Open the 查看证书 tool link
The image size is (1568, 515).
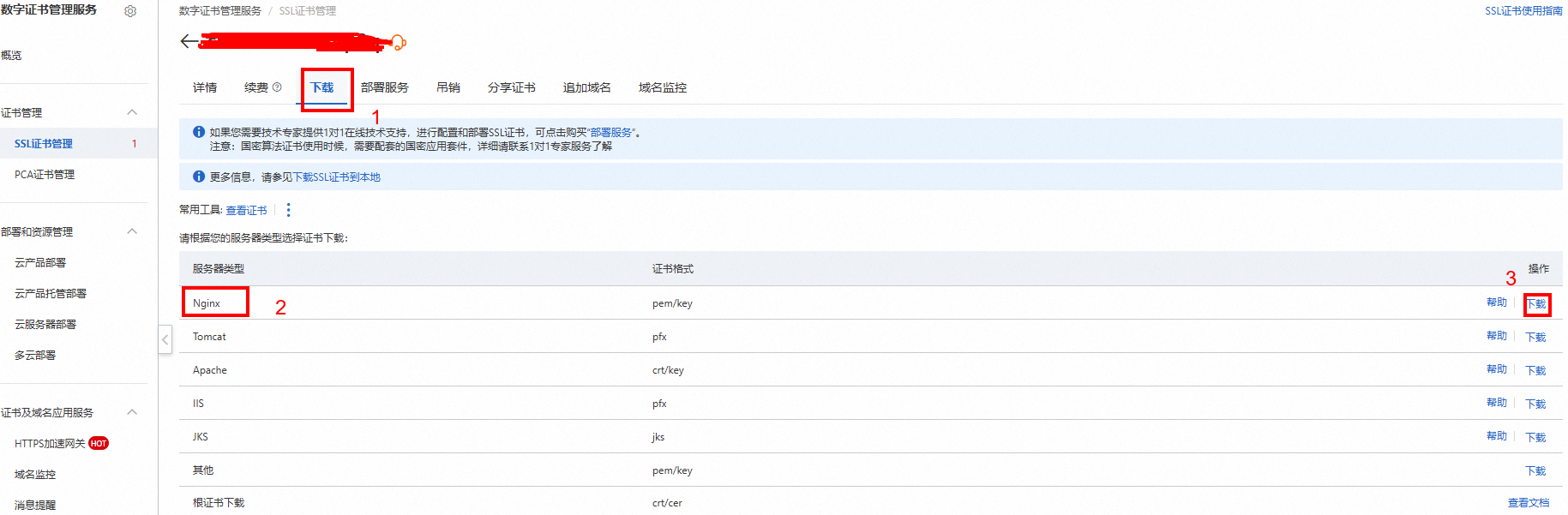[x=246, y=210]
